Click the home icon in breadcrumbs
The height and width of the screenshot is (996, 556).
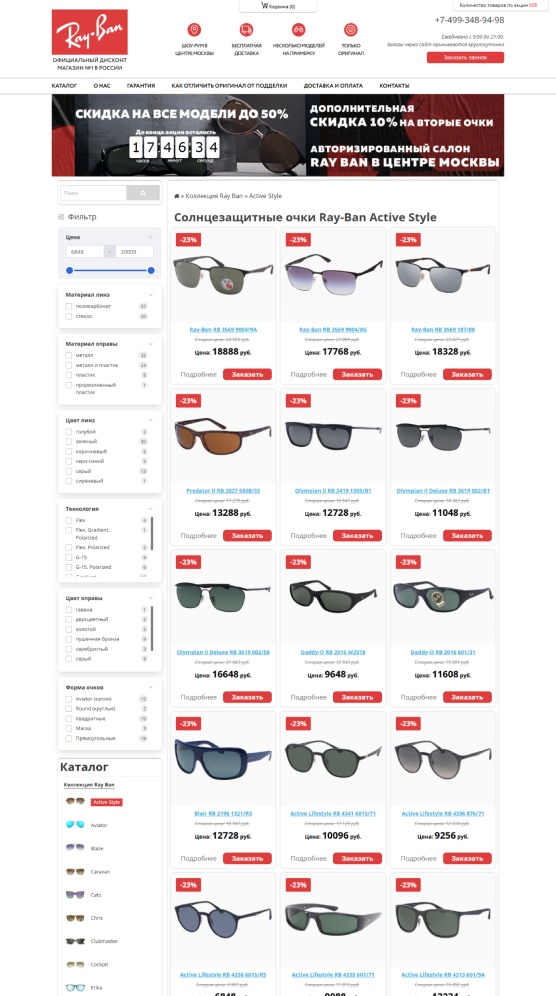pyautogui.click(x=177, y=196)
